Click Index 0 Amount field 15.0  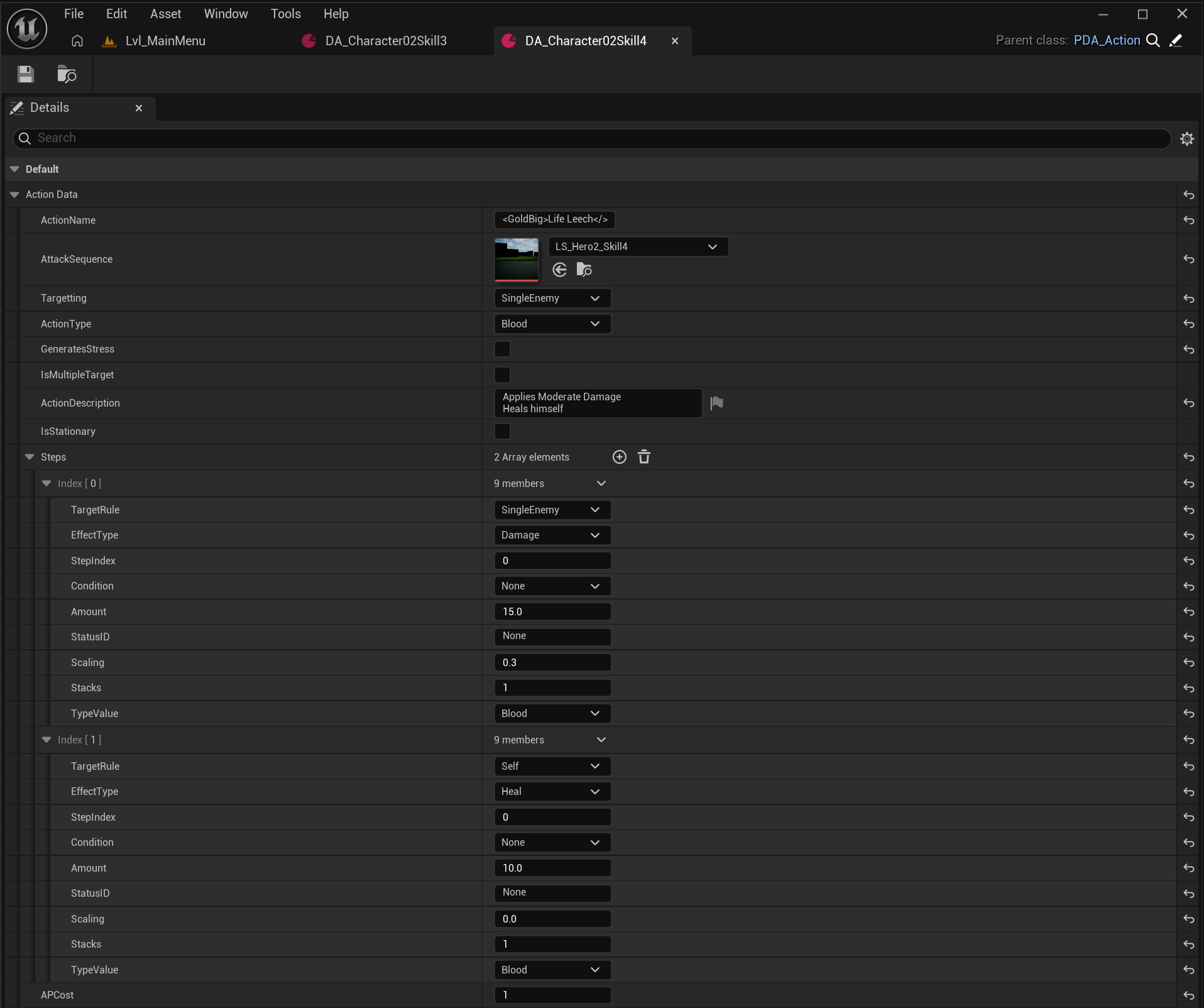[552, 611]
